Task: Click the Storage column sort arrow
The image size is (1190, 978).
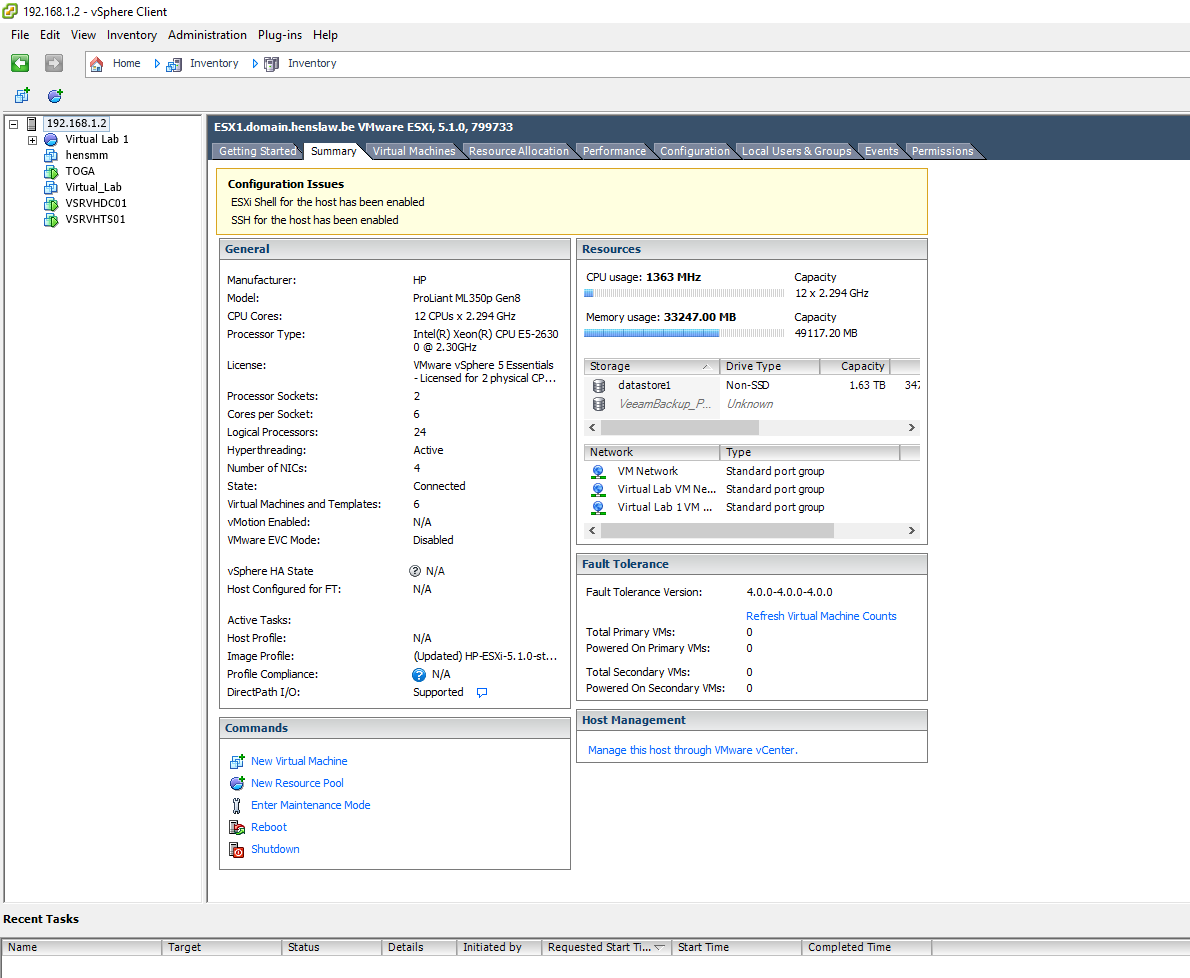Action: tap(706, 366)
